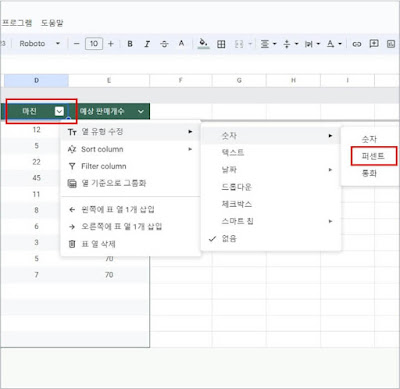The width and height of the screenshot is (400, 389).
Task: Open the text color tool
Action: pos(181,44)
